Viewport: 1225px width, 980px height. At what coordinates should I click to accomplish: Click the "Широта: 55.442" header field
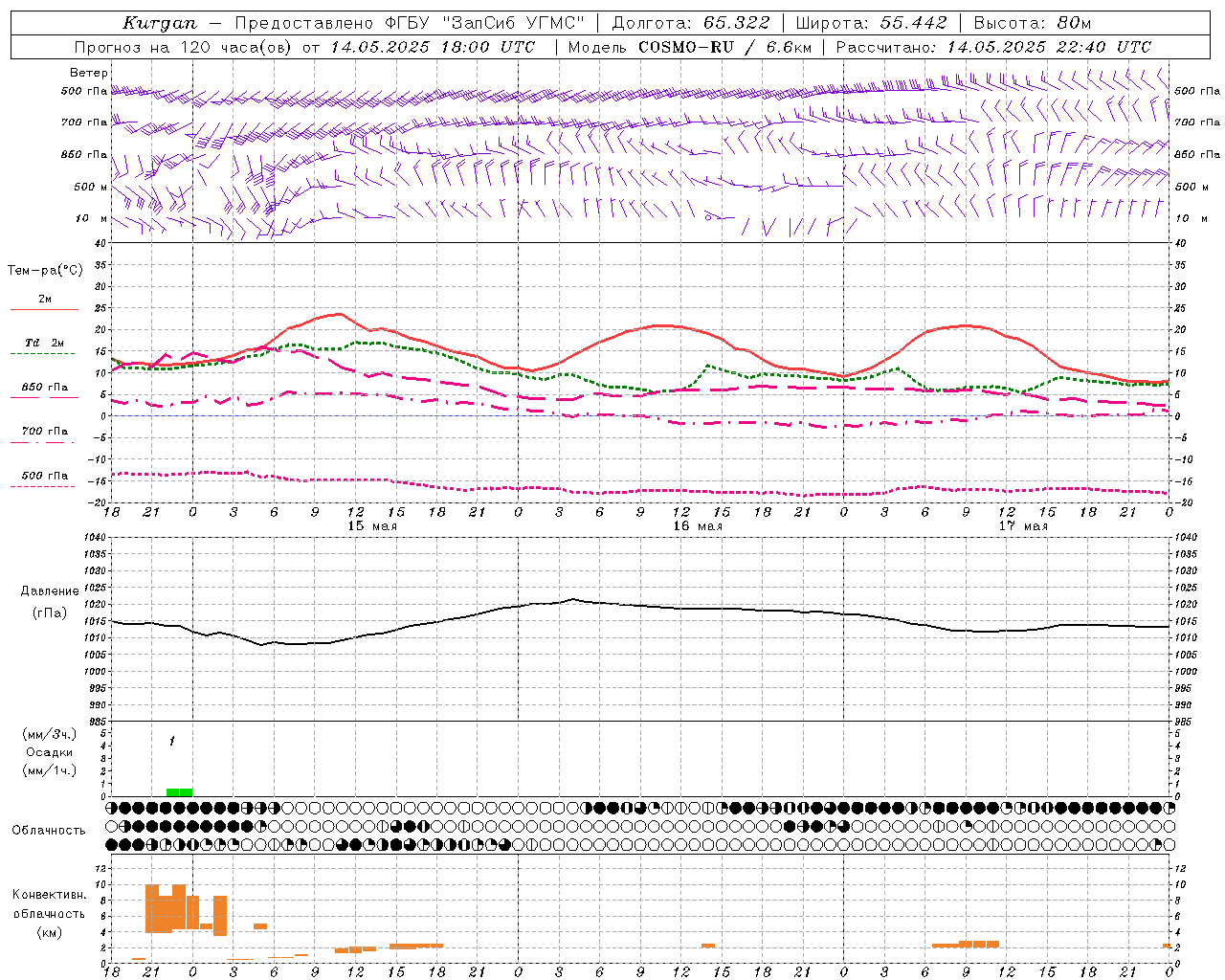871,23
